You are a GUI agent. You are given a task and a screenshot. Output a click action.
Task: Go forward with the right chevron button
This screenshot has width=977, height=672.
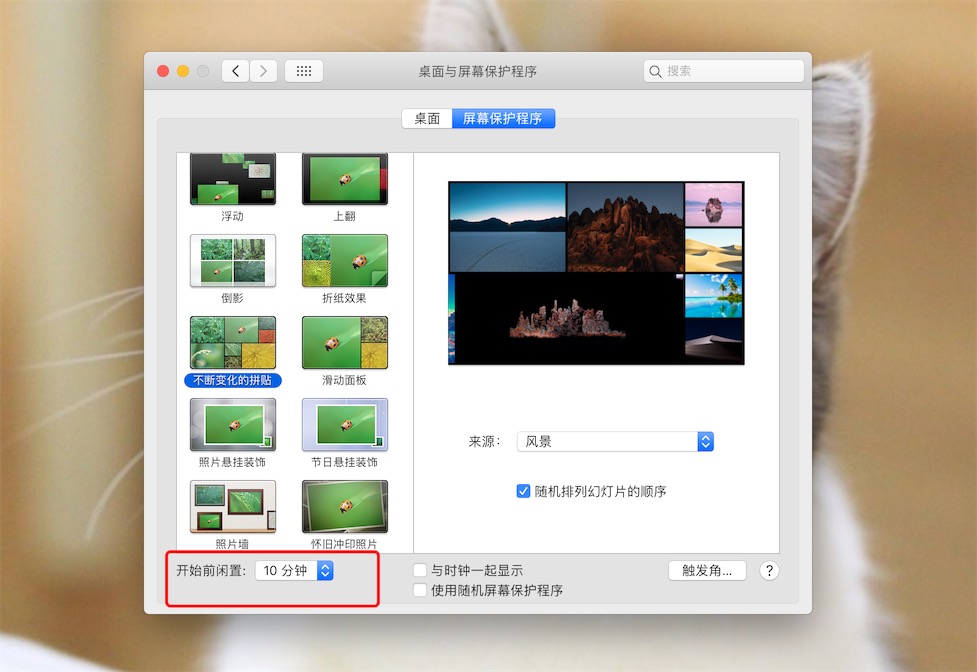coord(264,71)
